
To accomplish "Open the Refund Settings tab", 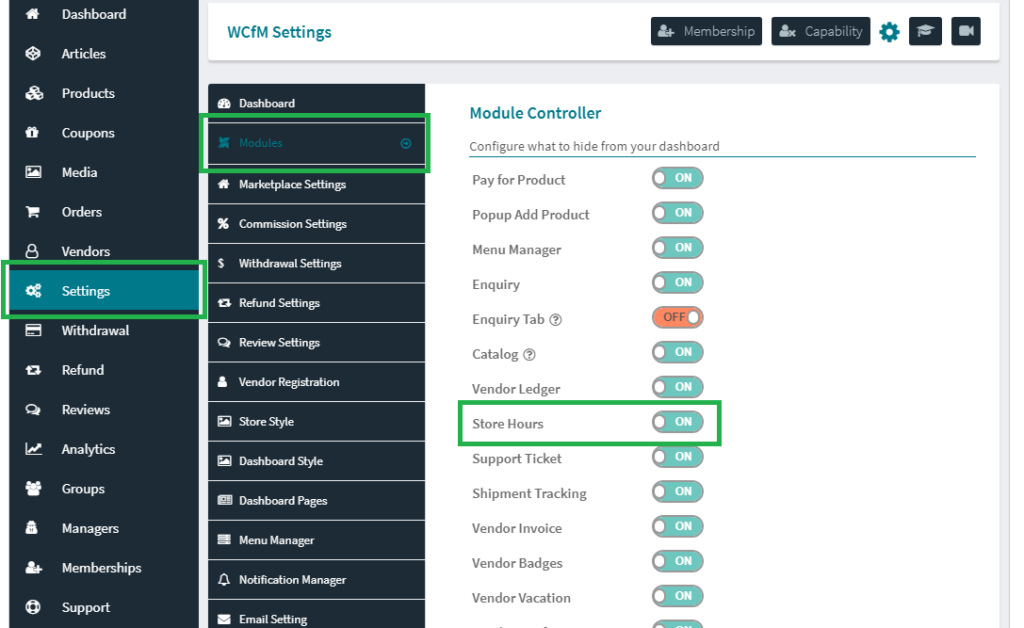I will (x=316, y=303).
